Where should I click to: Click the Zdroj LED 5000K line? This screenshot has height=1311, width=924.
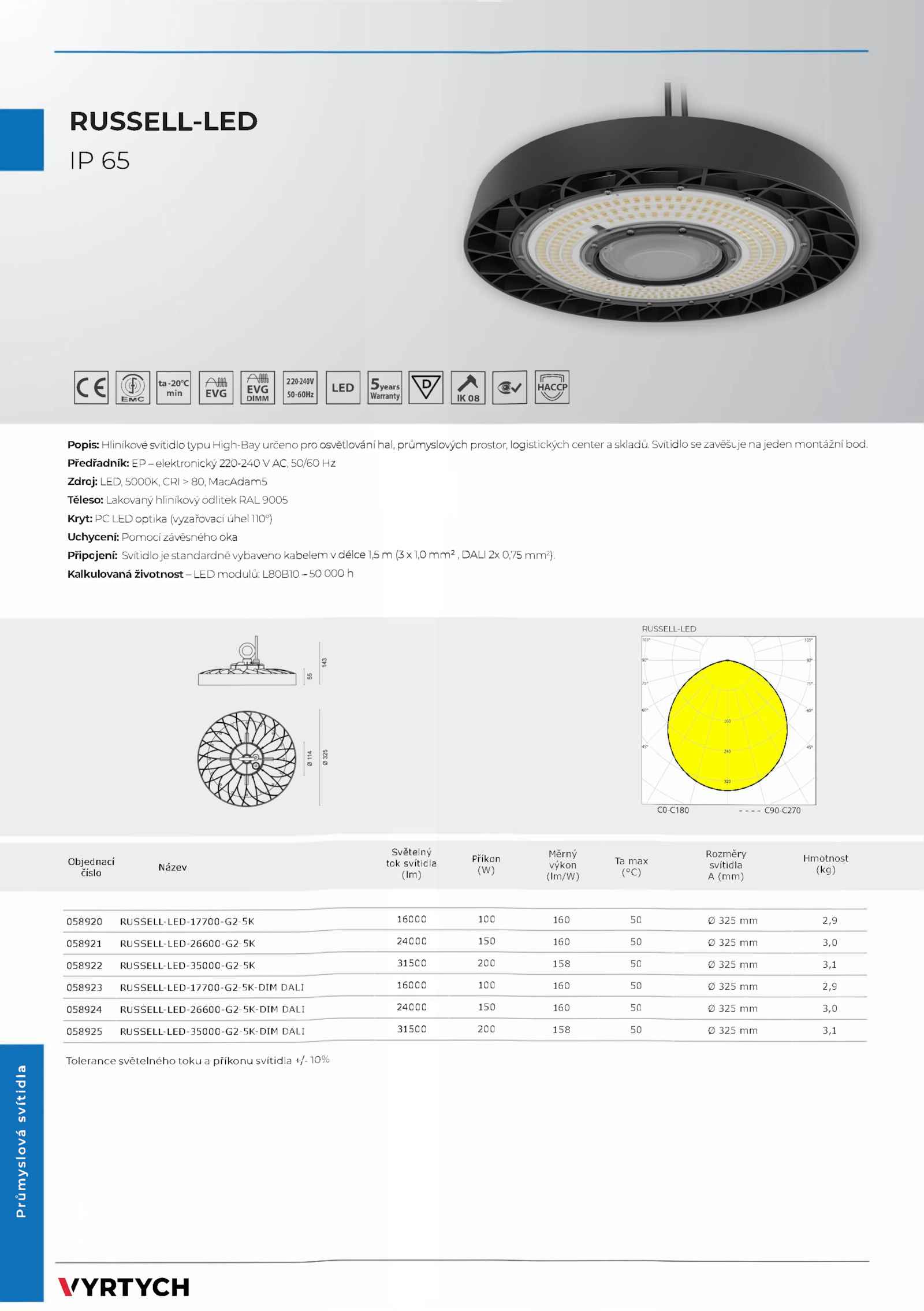pos(167,481)
